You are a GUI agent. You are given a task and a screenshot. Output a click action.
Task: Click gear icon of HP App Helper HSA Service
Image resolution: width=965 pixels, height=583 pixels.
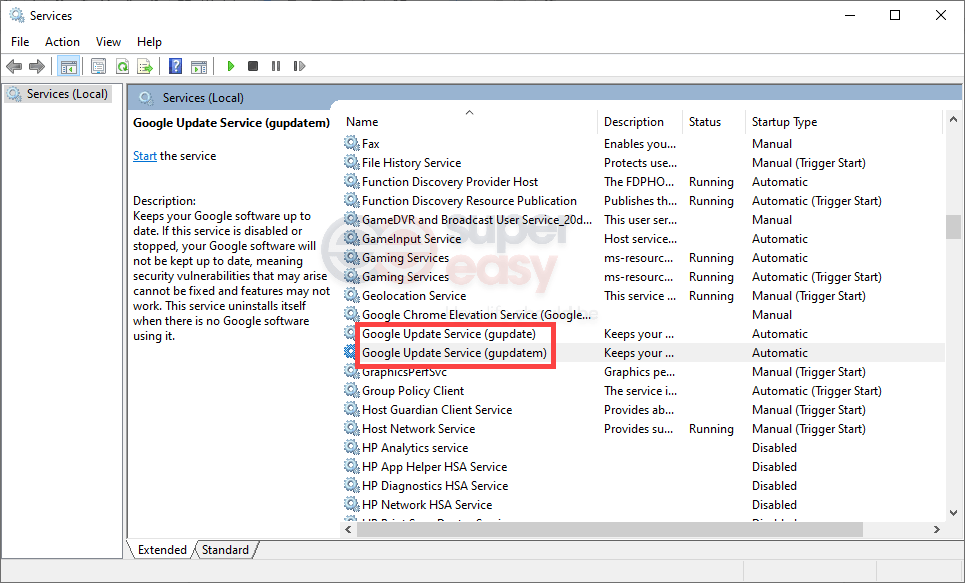351,467
